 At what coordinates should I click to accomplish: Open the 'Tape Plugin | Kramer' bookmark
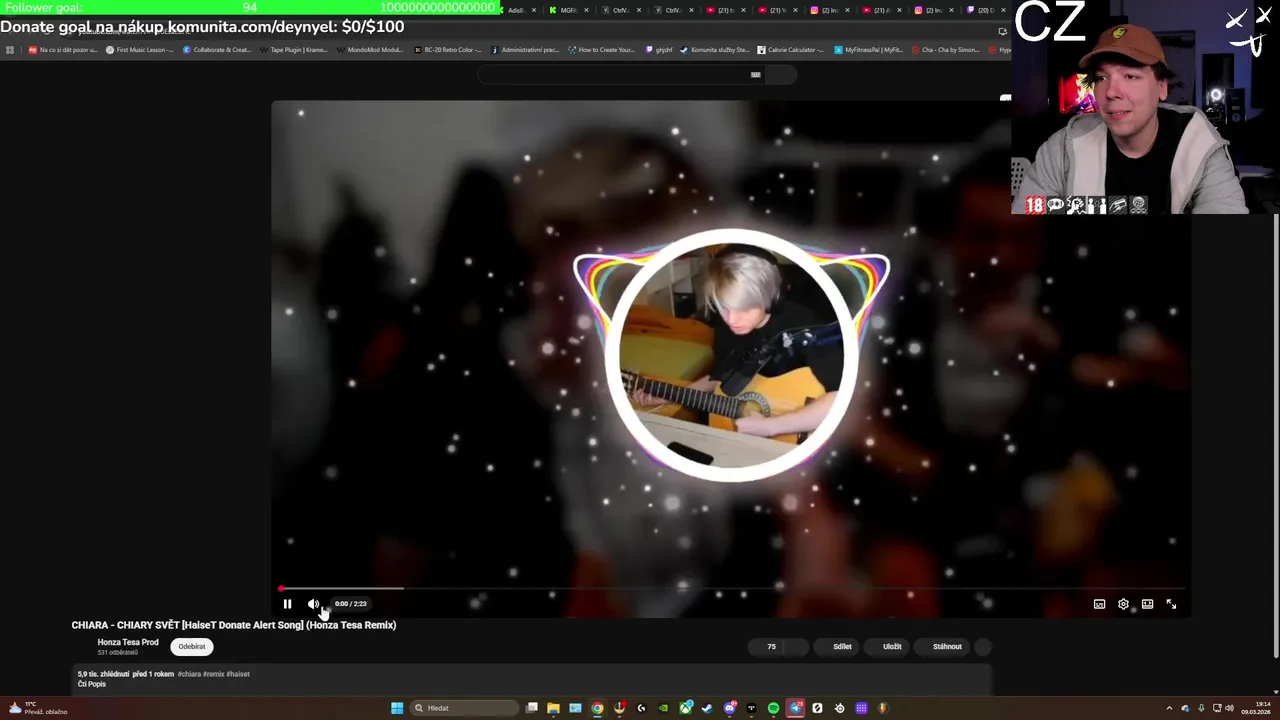(x=294, y=50)
